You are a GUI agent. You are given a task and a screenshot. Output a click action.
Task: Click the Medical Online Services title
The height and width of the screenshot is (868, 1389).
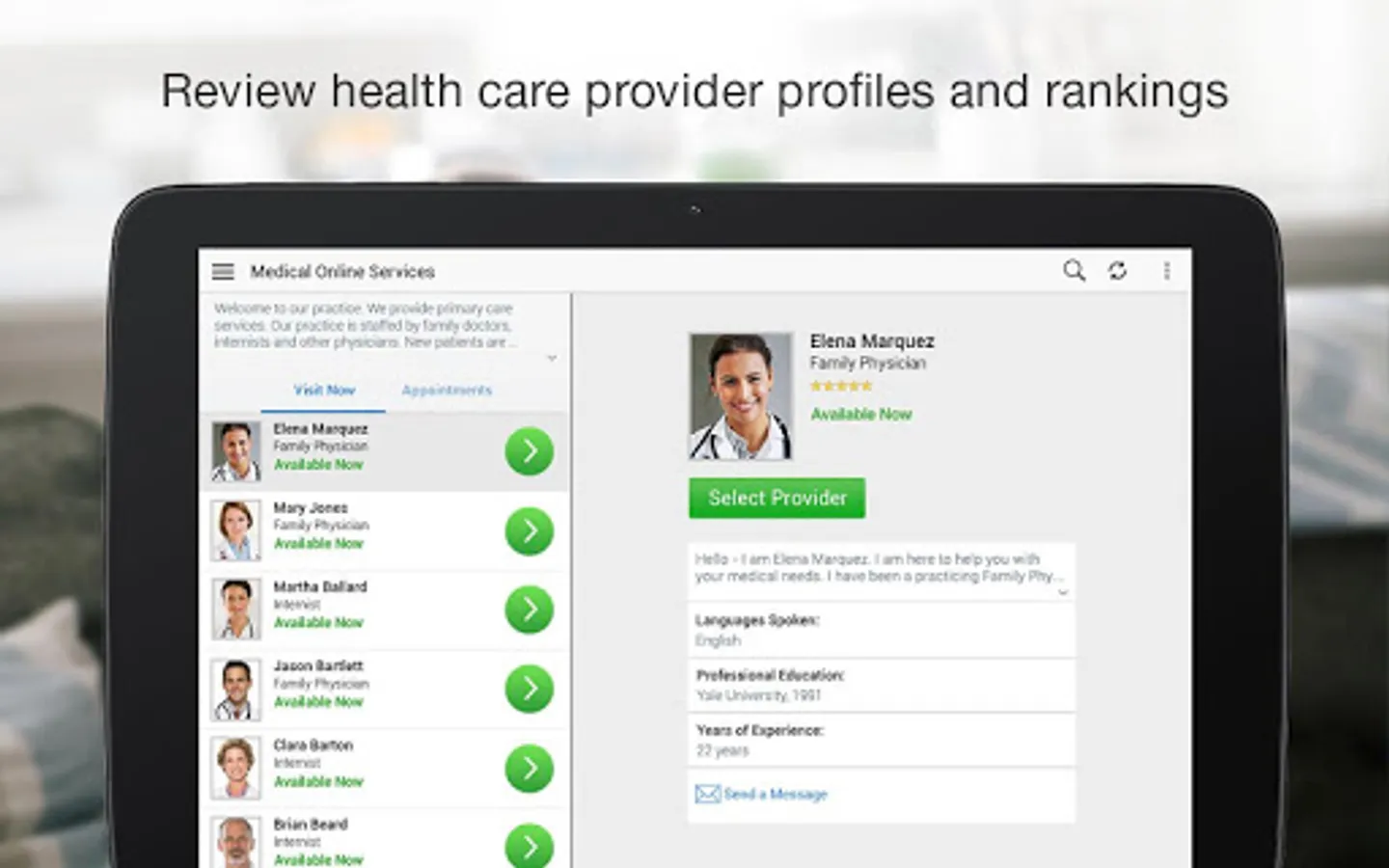coord(342,272)
